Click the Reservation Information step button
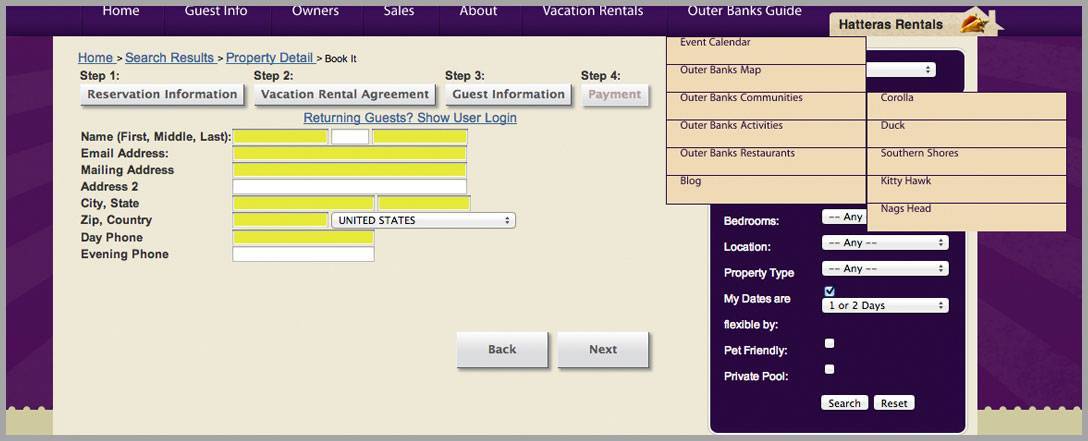The width and height of the screenshot is (1088, 441). click(162, 94)
